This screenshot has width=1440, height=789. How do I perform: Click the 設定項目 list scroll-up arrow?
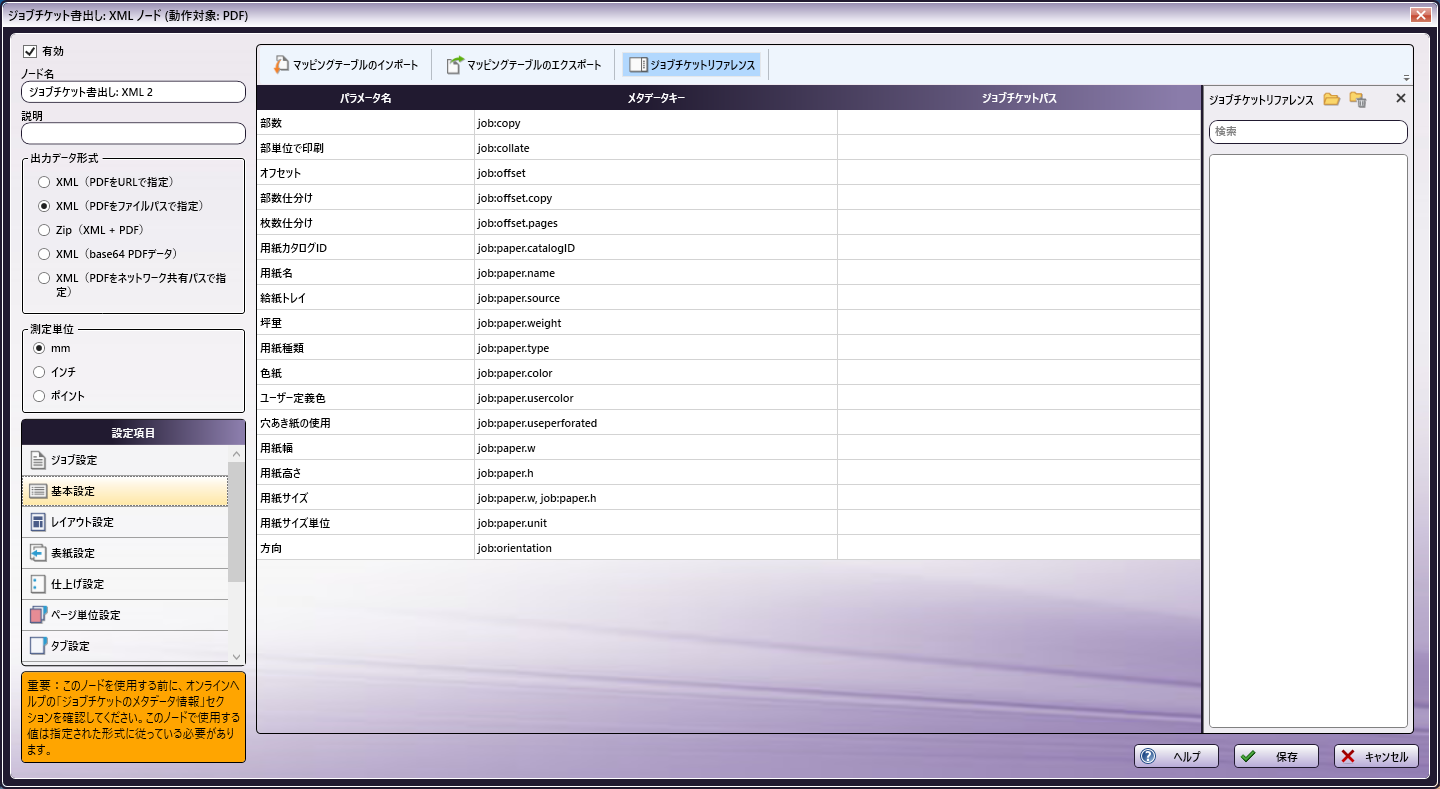click(236, 454)
